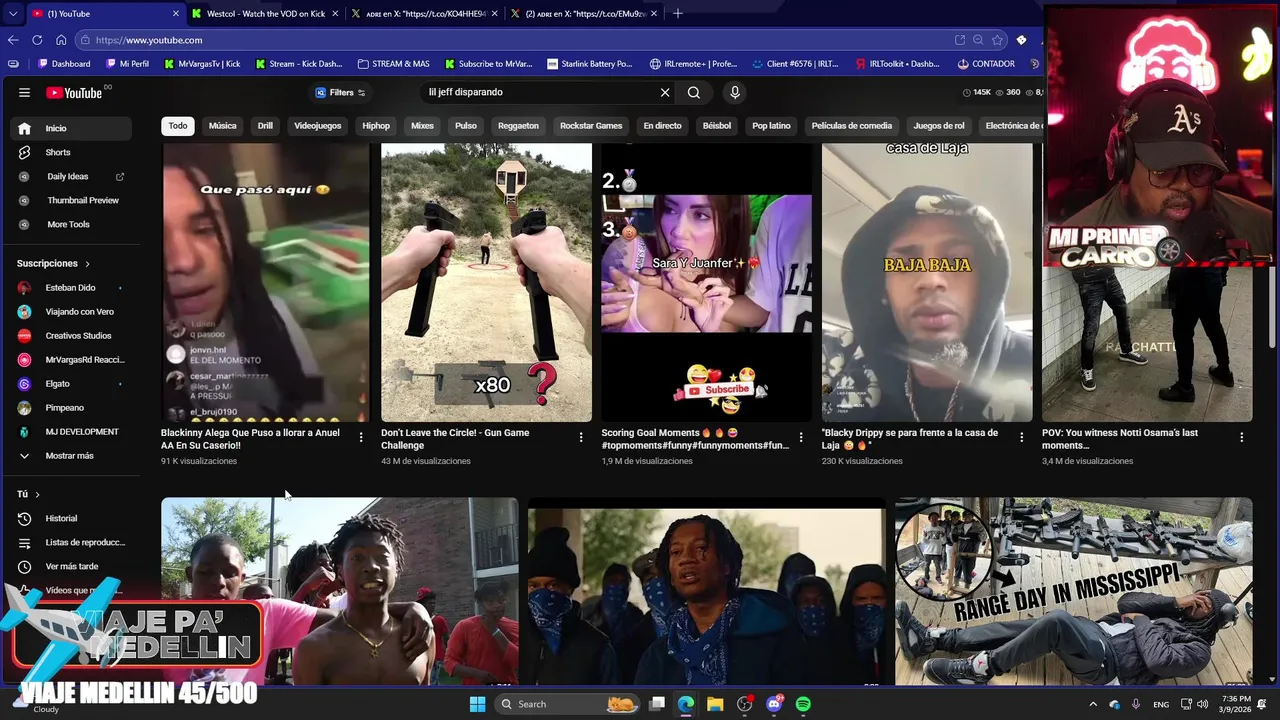Open options menu for Blacky Drippy video

[x=1021, y=437]
